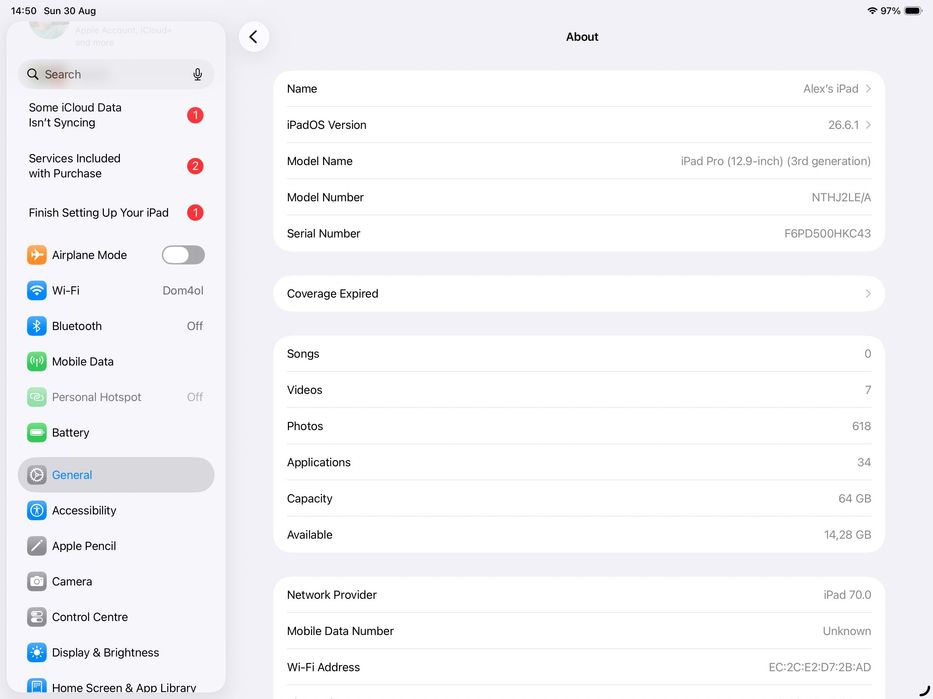Tap the Photos count 618

pos(861,426)
